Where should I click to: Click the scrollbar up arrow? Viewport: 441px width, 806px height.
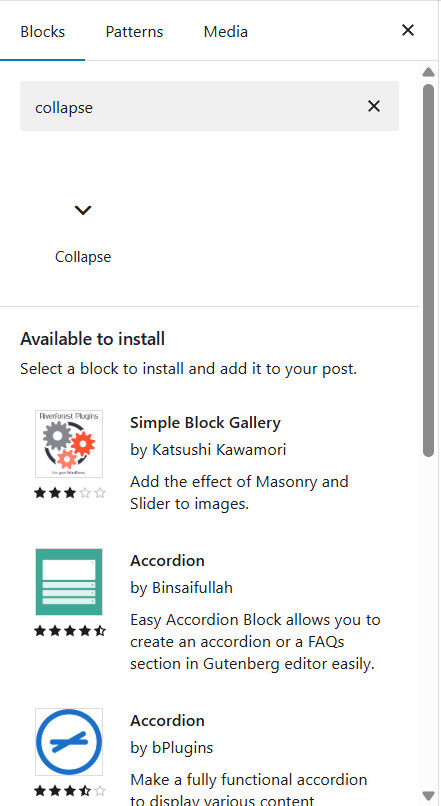coord(428,72)
